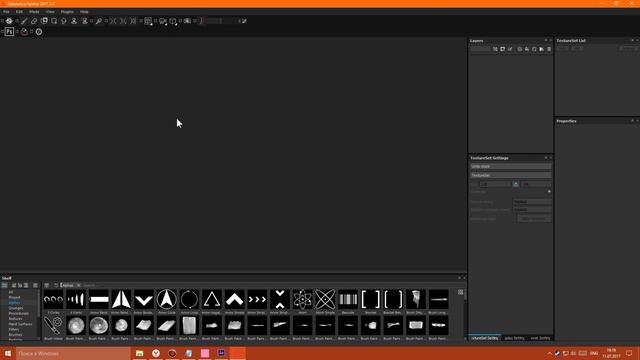Select the Textures shelf category

[16, 319]
